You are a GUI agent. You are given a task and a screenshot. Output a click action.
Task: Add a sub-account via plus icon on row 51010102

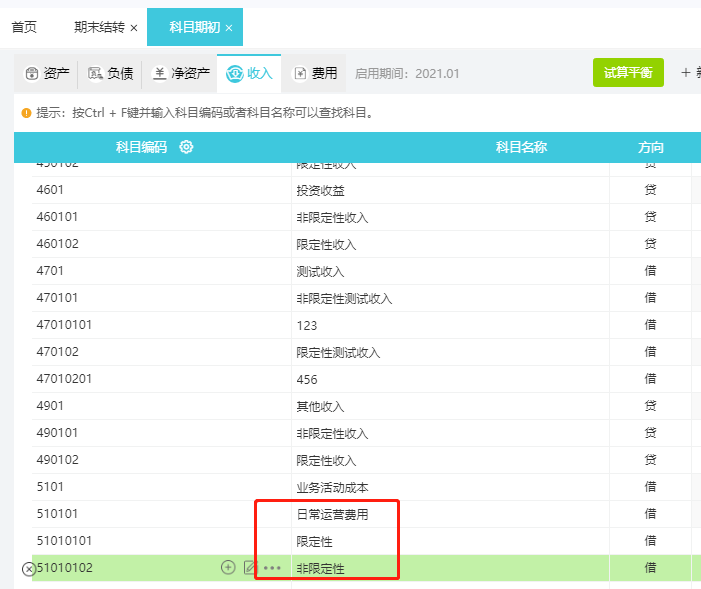[x=228, y=568]
